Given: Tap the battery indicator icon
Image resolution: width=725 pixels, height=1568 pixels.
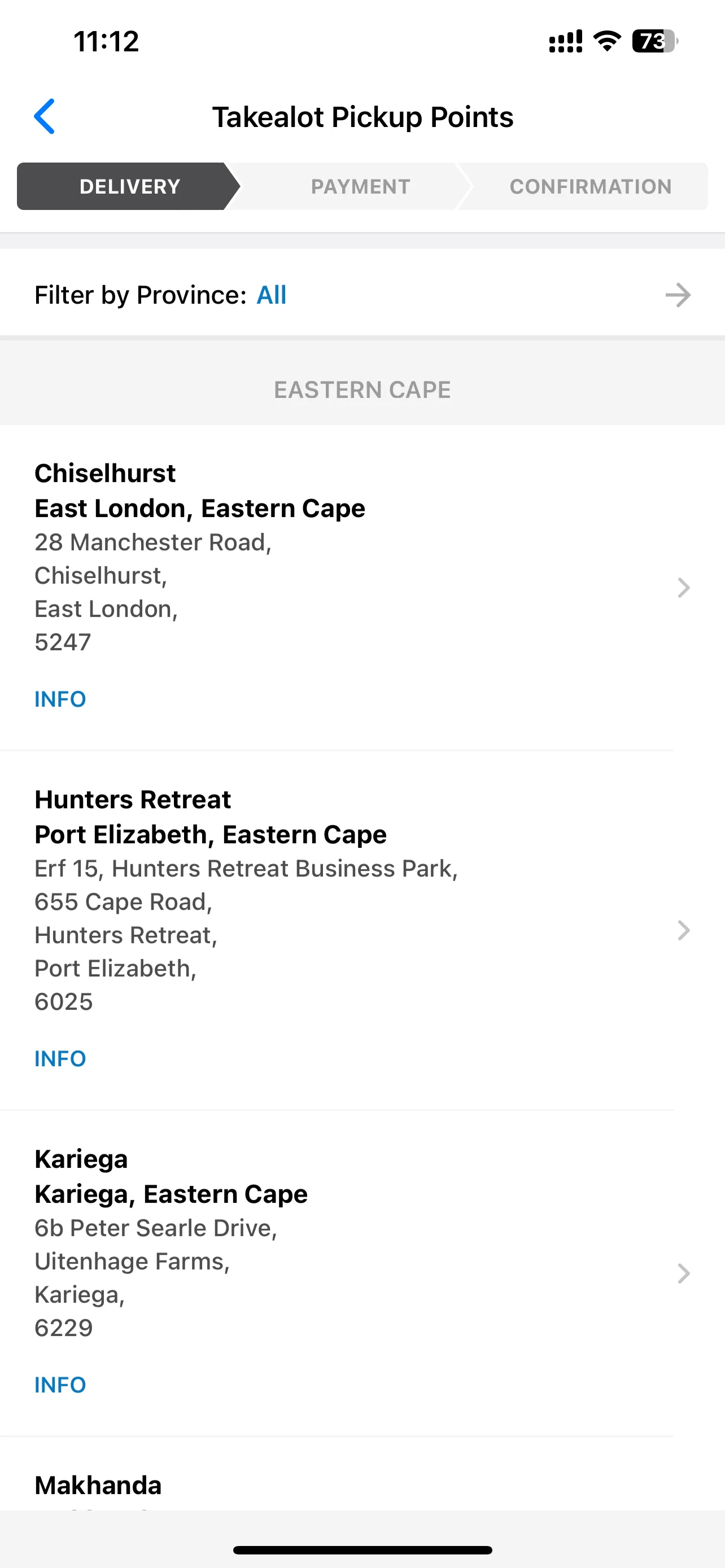Looking at the screenshot, I should 655,41.
